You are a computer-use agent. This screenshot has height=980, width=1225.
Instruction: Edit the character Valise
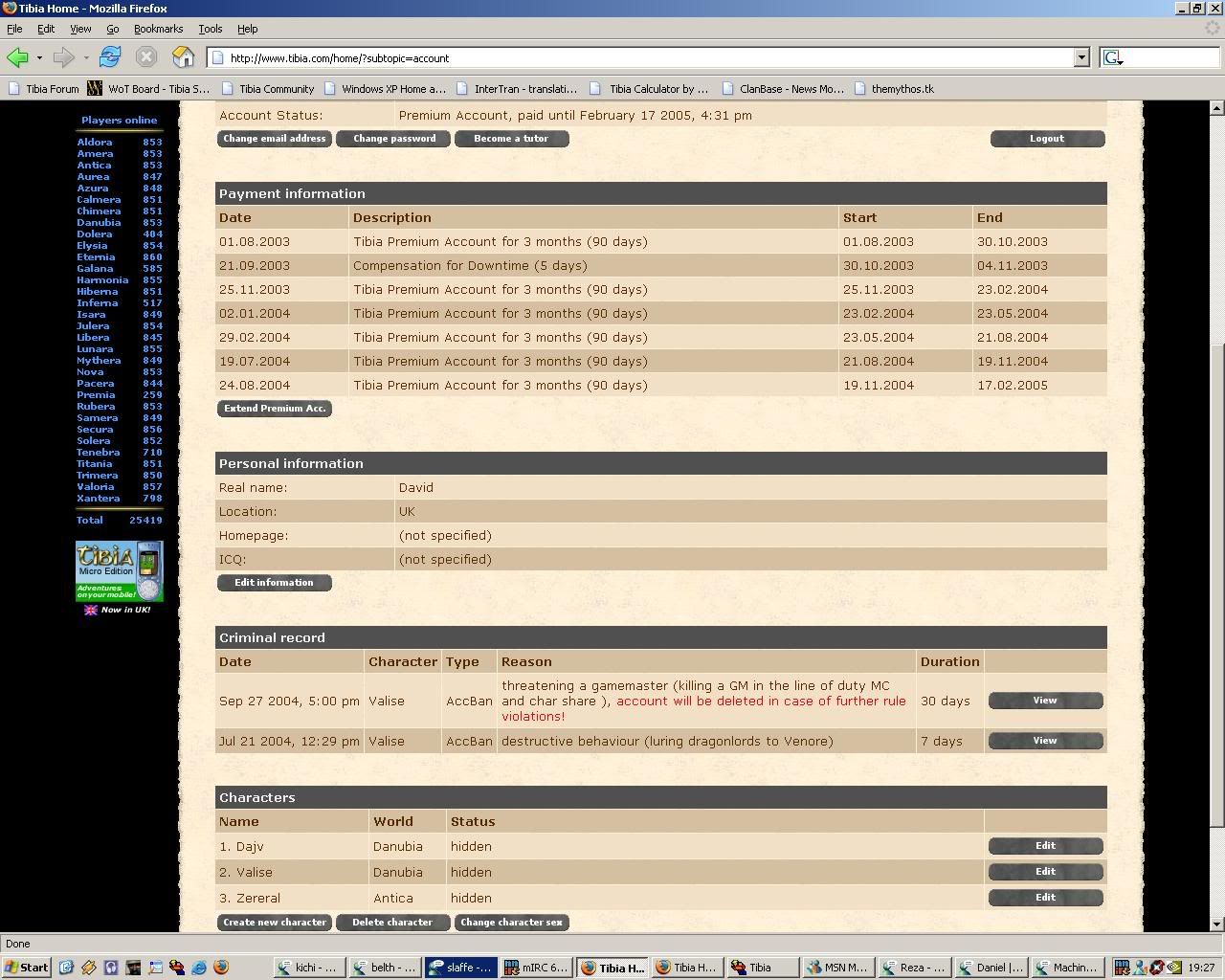click(x=1045, y=872)
